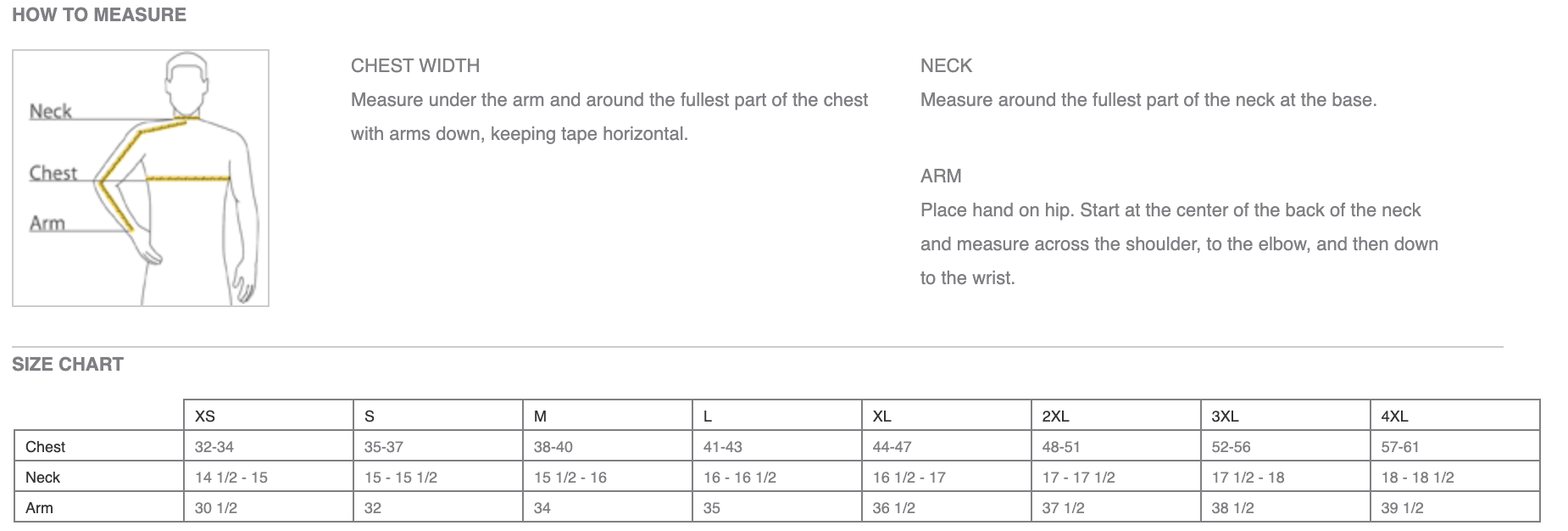Select arm measurement 38 1/2 cell

pos(1232,507)
